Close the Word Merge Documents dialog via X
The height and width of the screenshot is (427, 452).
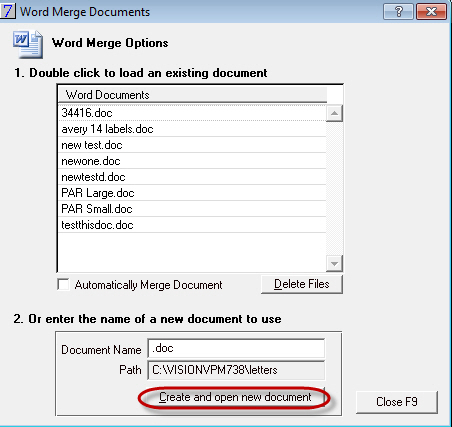click(431, 12)
